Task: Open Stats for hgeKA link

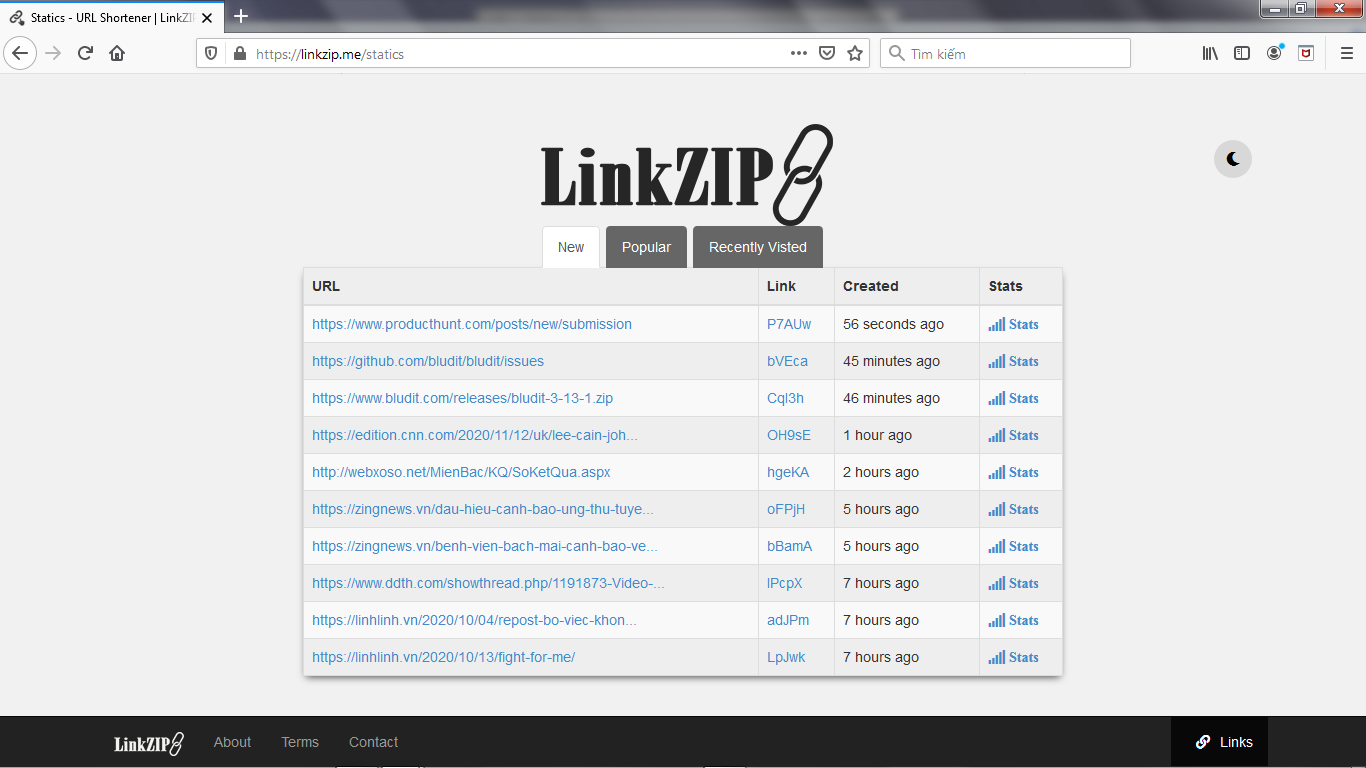Action: 1014,472
